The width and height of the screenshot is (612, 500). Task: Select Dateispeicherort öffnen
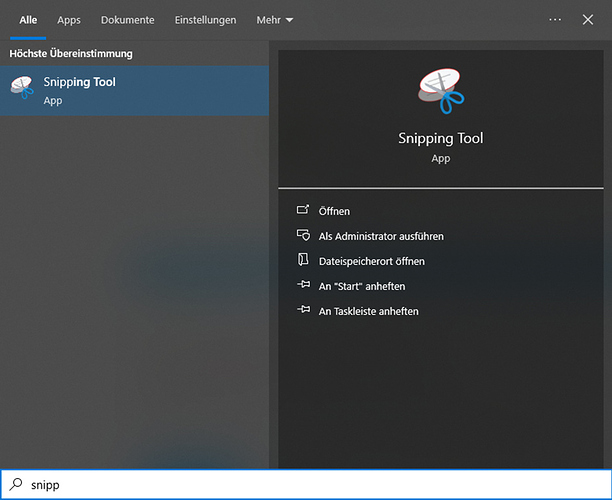pyautogui.click(x=372, y=261)
